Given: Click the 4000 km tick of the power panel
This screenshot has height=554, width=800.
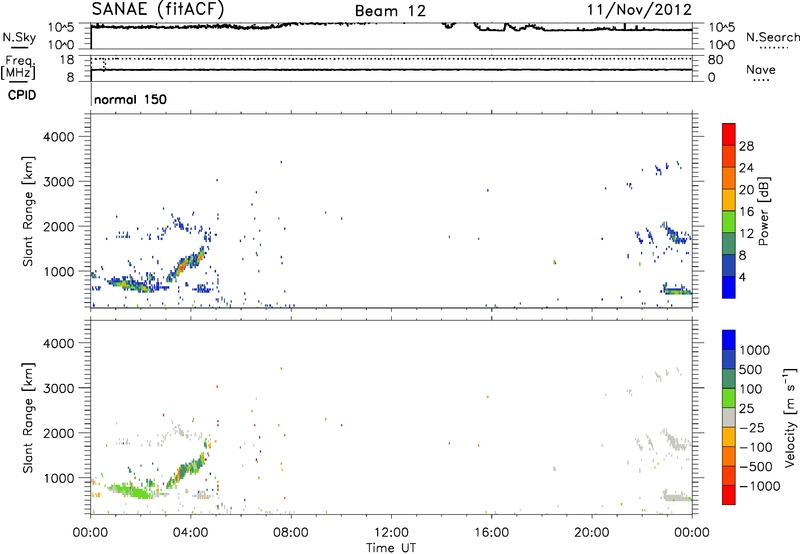Looking at the screenshot, I should (x=59, y=137).
